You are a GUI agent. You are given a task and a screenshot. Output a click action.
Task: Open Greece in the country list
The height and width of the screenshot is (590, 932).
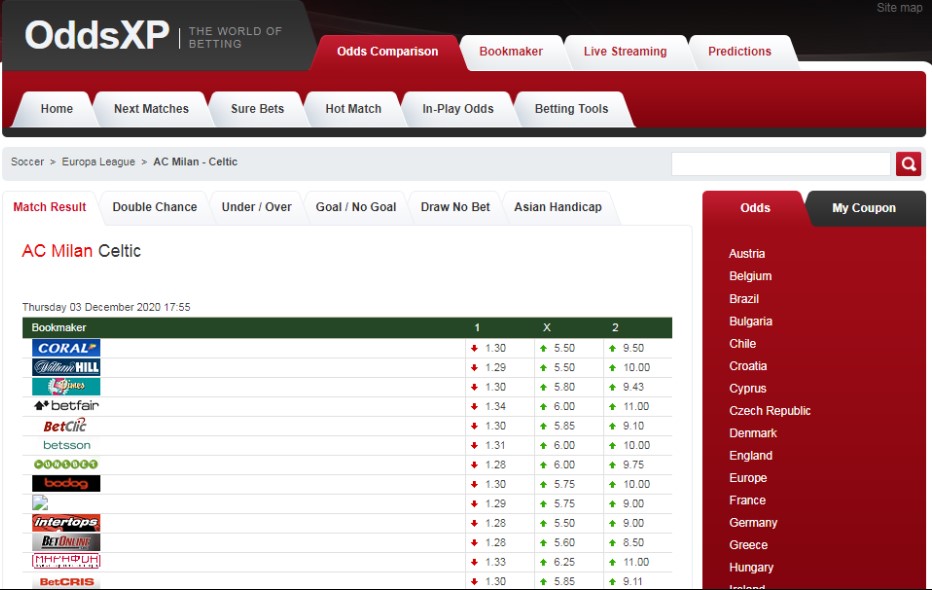[x=748, y=545]
